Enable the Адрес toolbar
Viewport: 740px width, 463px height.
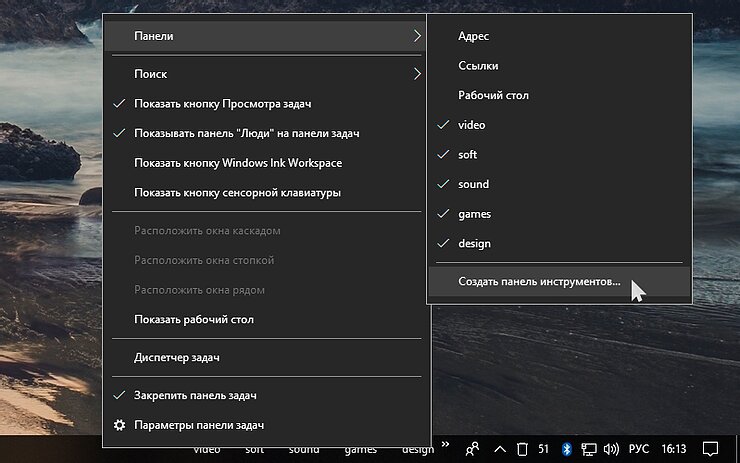(x=560, y=36)
